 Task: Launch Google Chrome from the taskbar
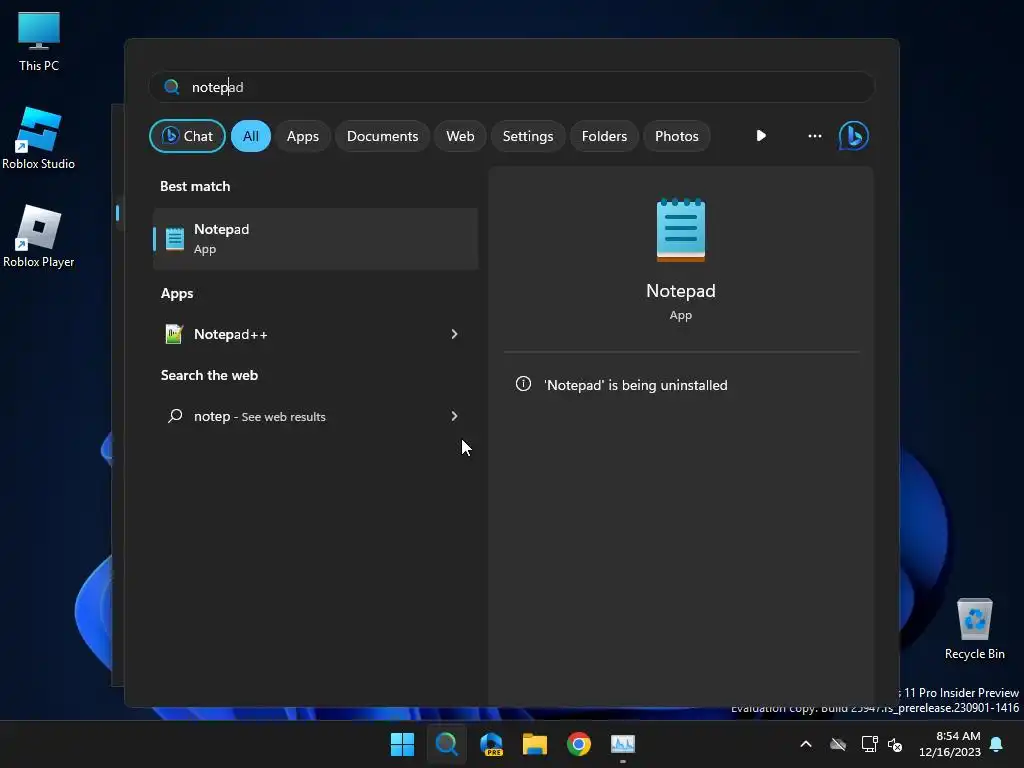[x=579, y=744]
